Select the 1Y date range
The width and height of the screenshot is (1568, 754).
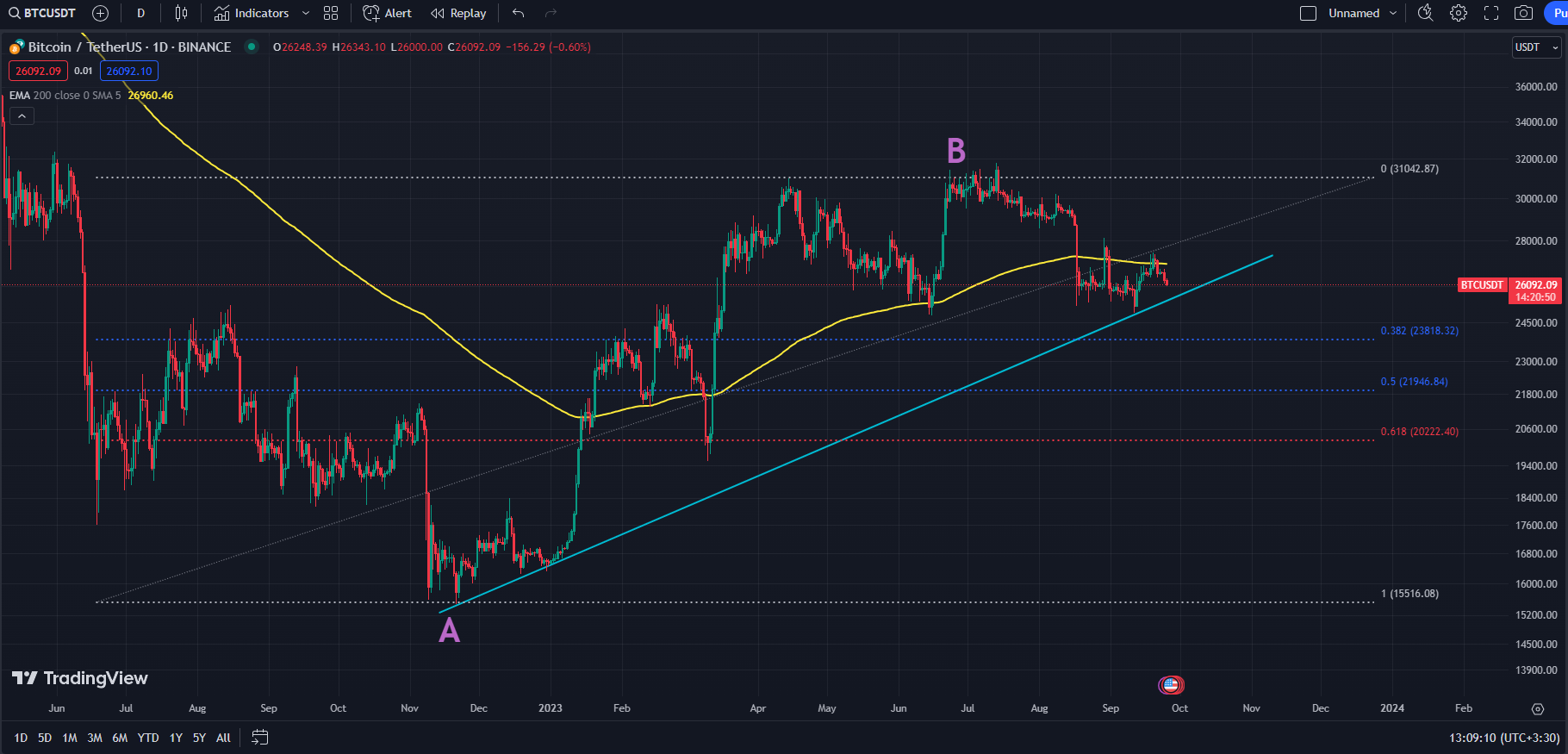[176, 738]
